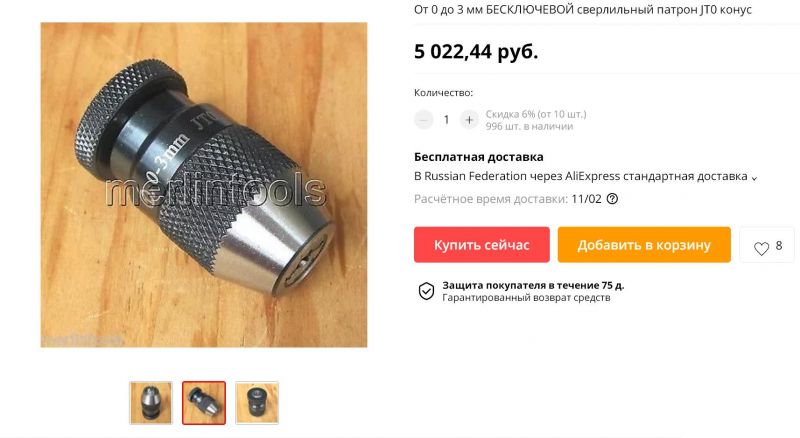Add item to wishlist via heart icon

pyautogui.click(x=761, y=249)
